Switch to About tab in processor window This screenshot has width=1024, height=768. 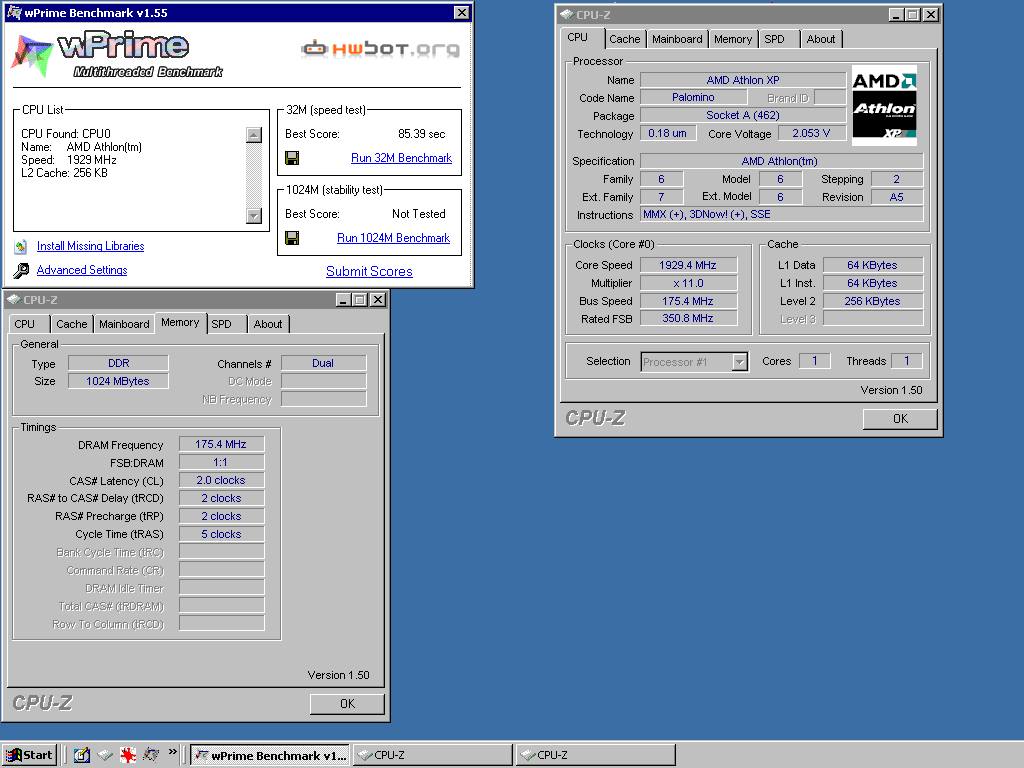pyautogui.click(x=821, y=39)
